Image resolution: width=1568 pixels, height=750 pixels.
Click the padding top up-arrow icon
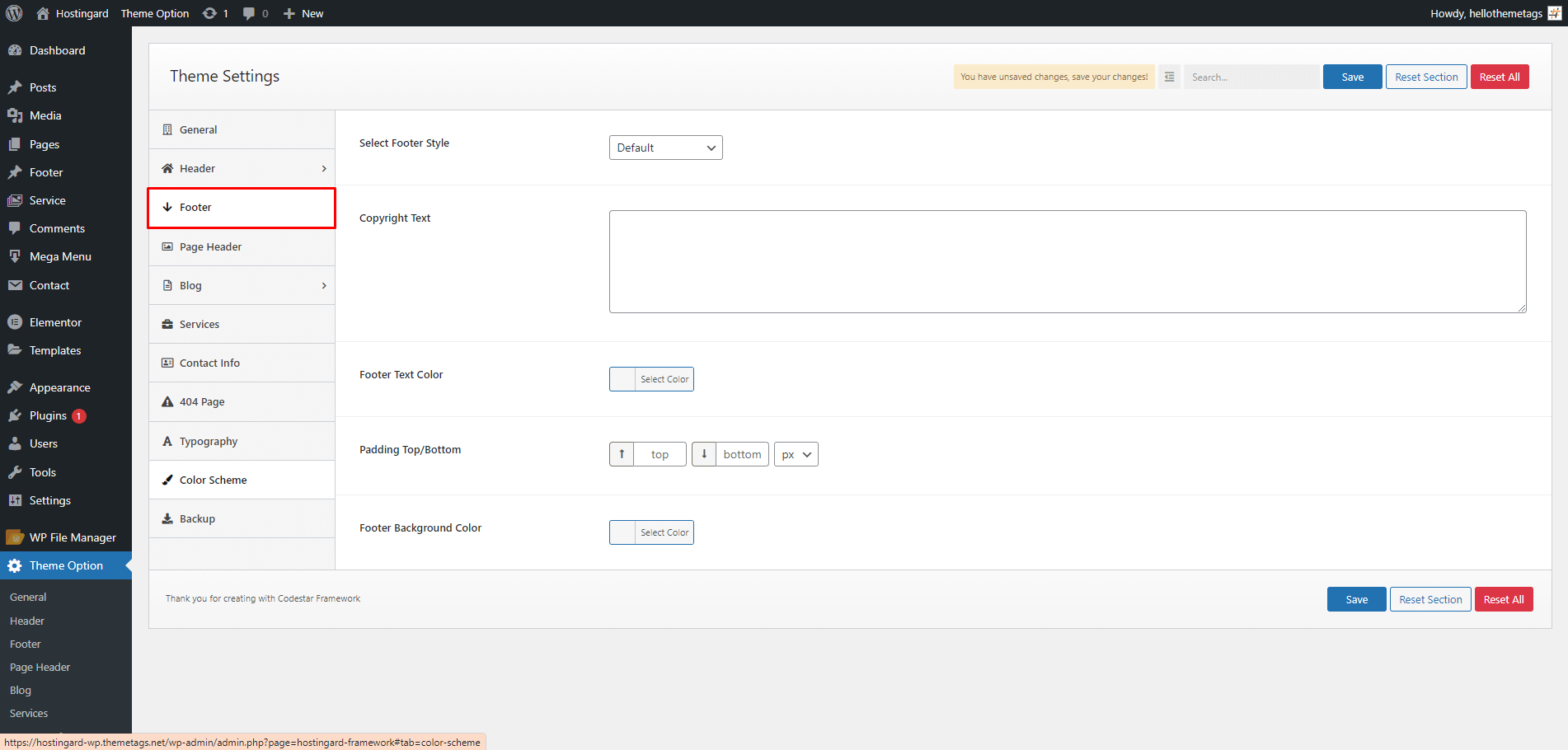tap(622, 454)
